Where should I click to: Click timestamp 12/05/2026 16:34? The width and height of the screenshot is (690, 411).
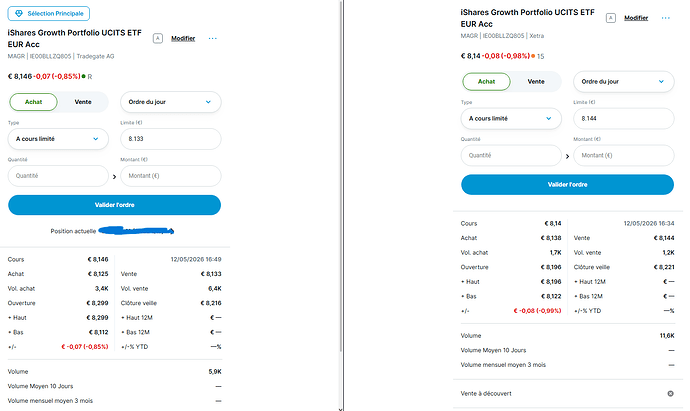(649, 224)
